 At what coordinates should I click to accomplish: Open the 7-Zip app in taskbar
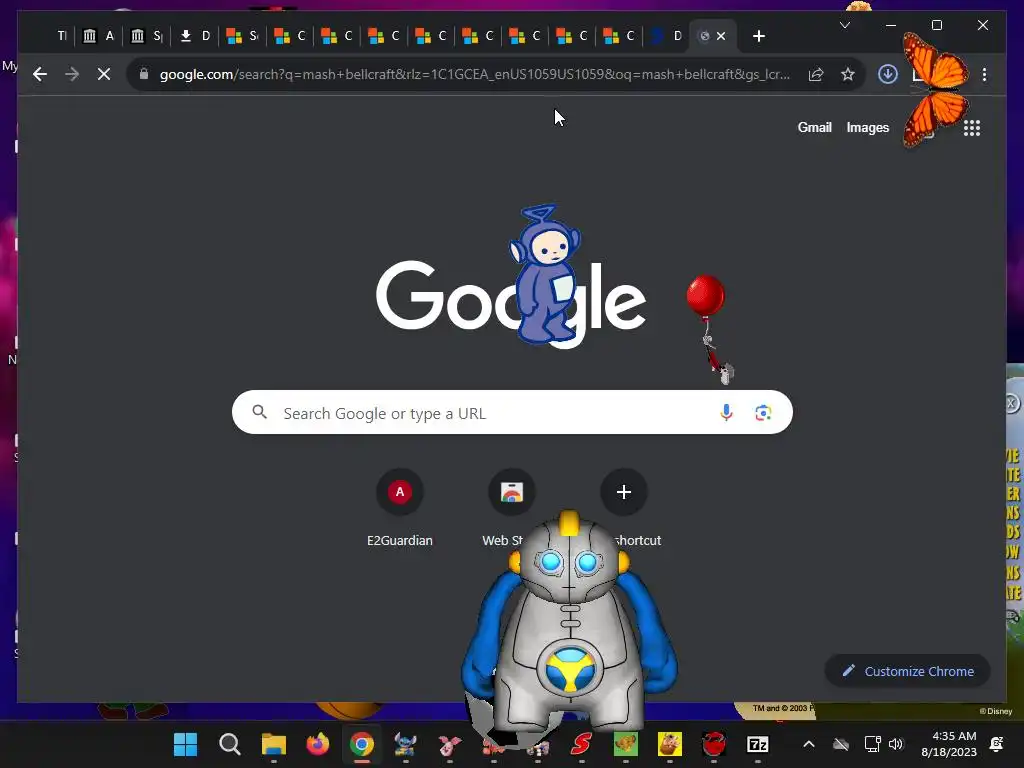758,744
